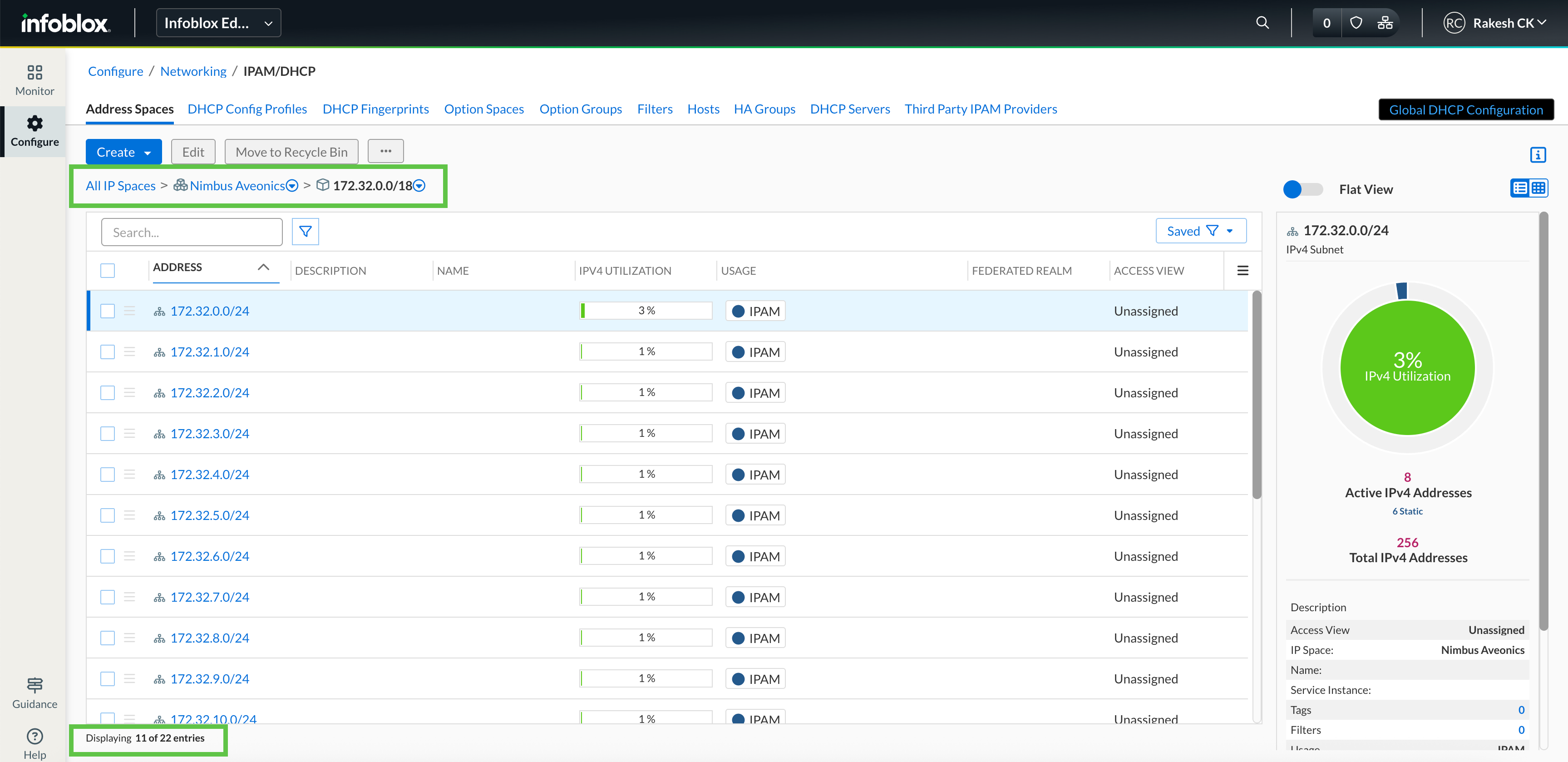Open the Monitor sidebar section

tap(35, 80)
